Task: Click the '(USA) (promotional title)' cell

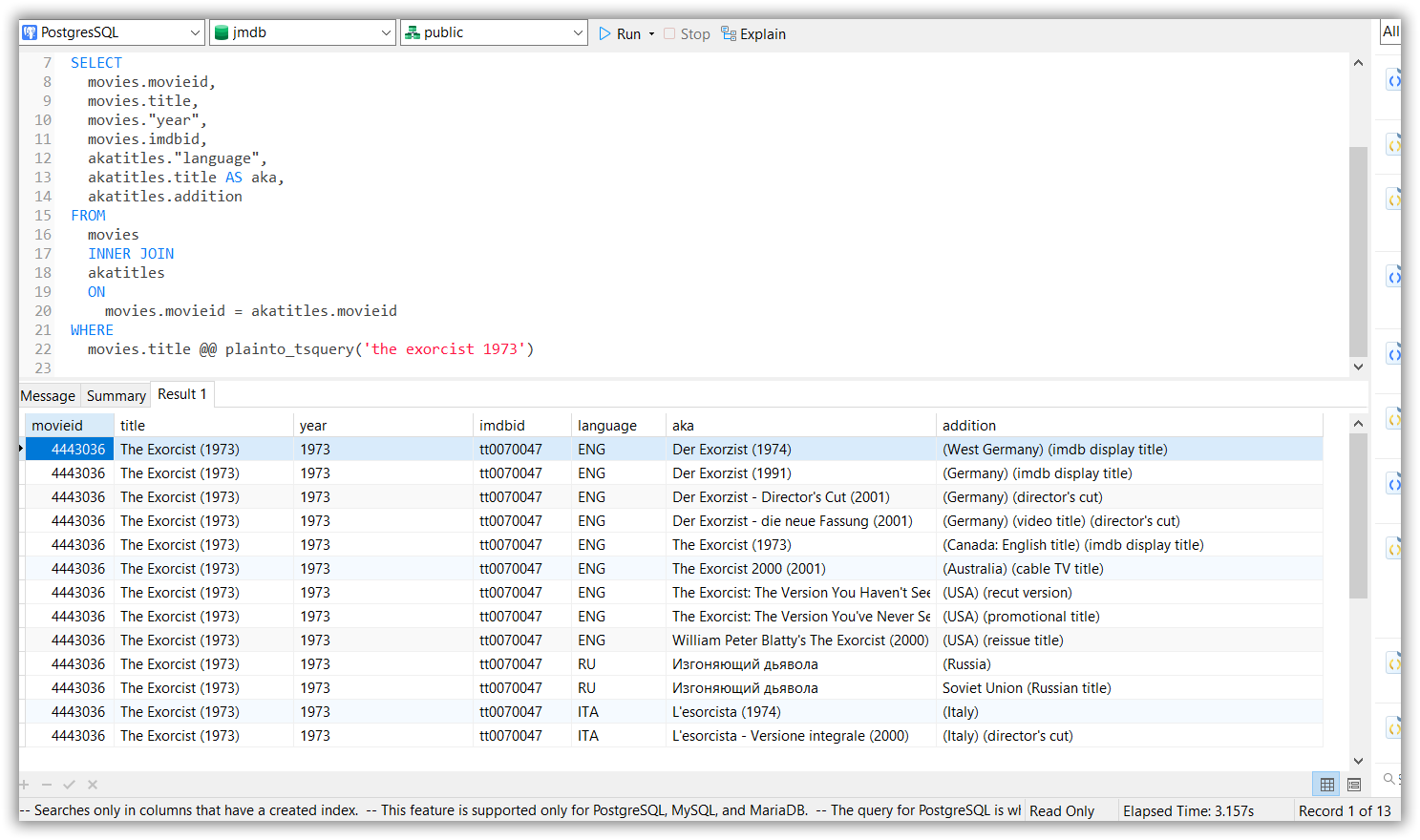Action: point(1129,617)
